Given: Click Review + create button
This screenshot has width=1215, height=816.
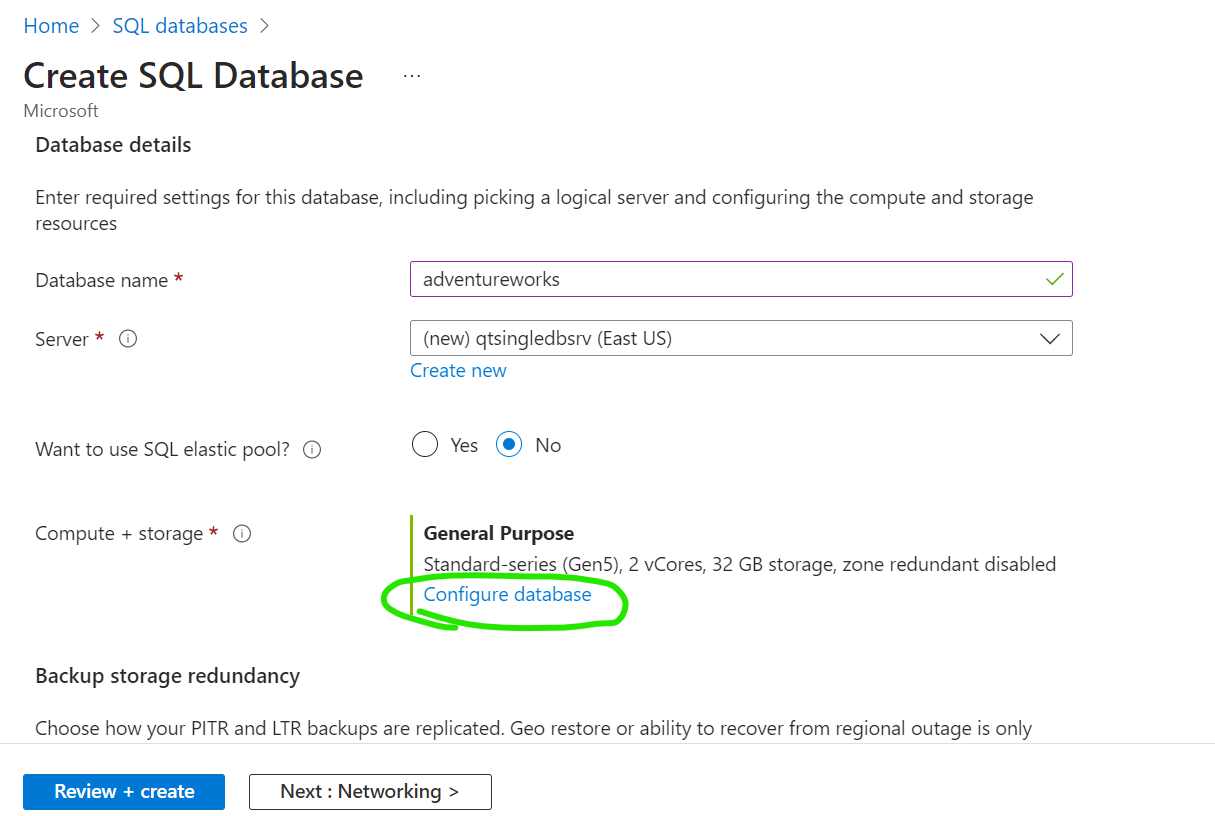Looking at the screenshot, I should pyautogui.click(x=124, y=792).
